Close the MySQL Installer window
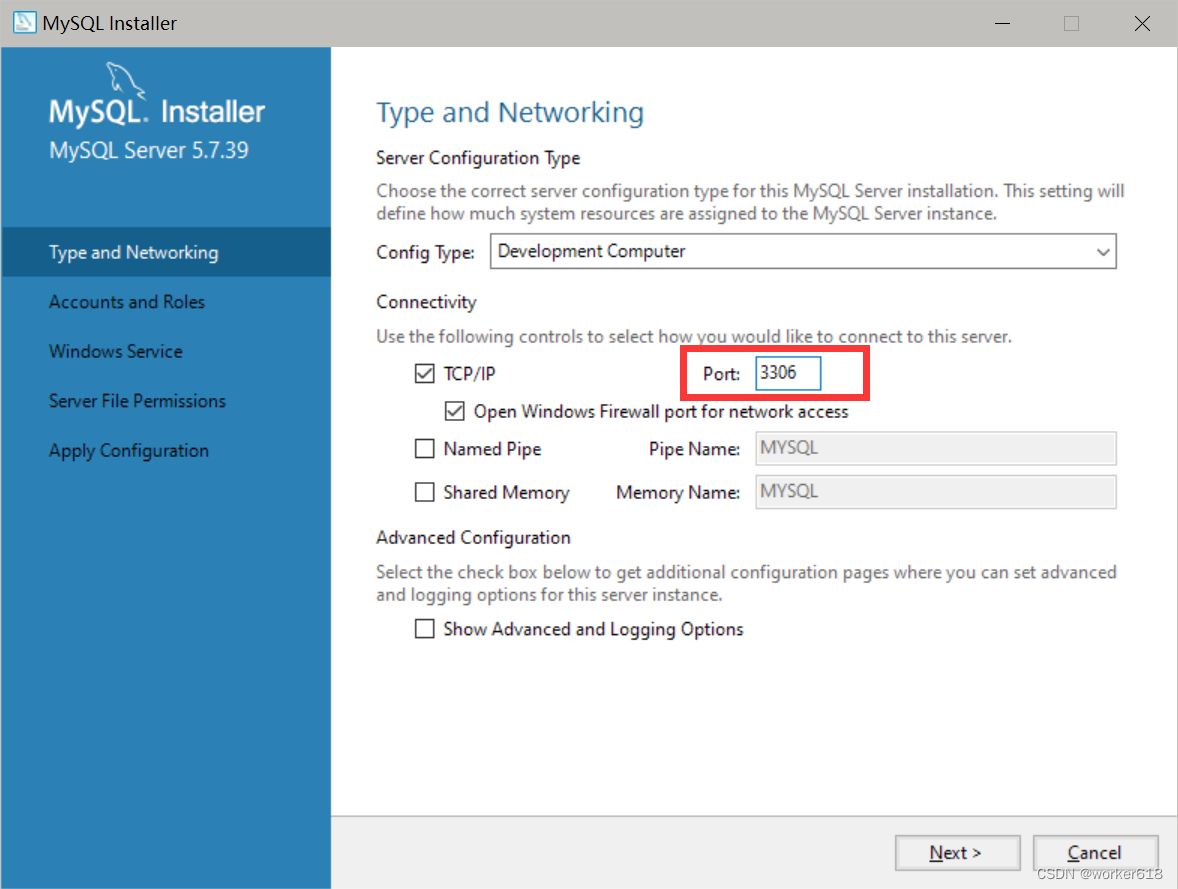The height and width of the screenshot is (889, 1178). coord(1142,23)
